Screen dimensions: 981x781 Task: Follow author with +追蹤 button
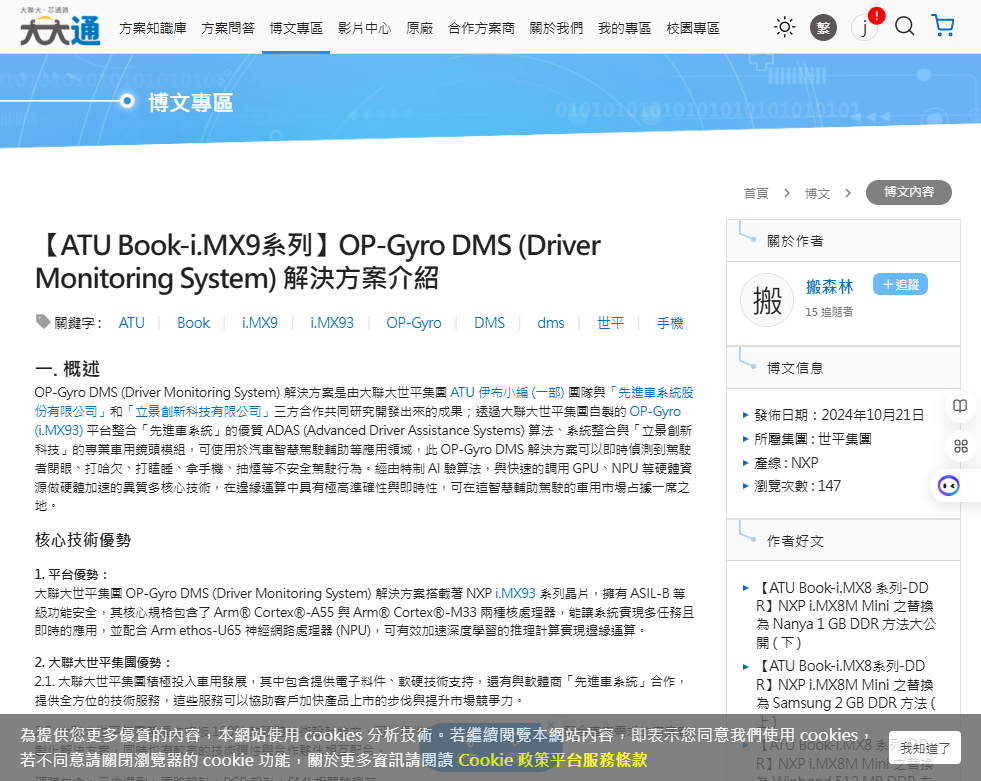pyautogui.click(x=900, y=285)
